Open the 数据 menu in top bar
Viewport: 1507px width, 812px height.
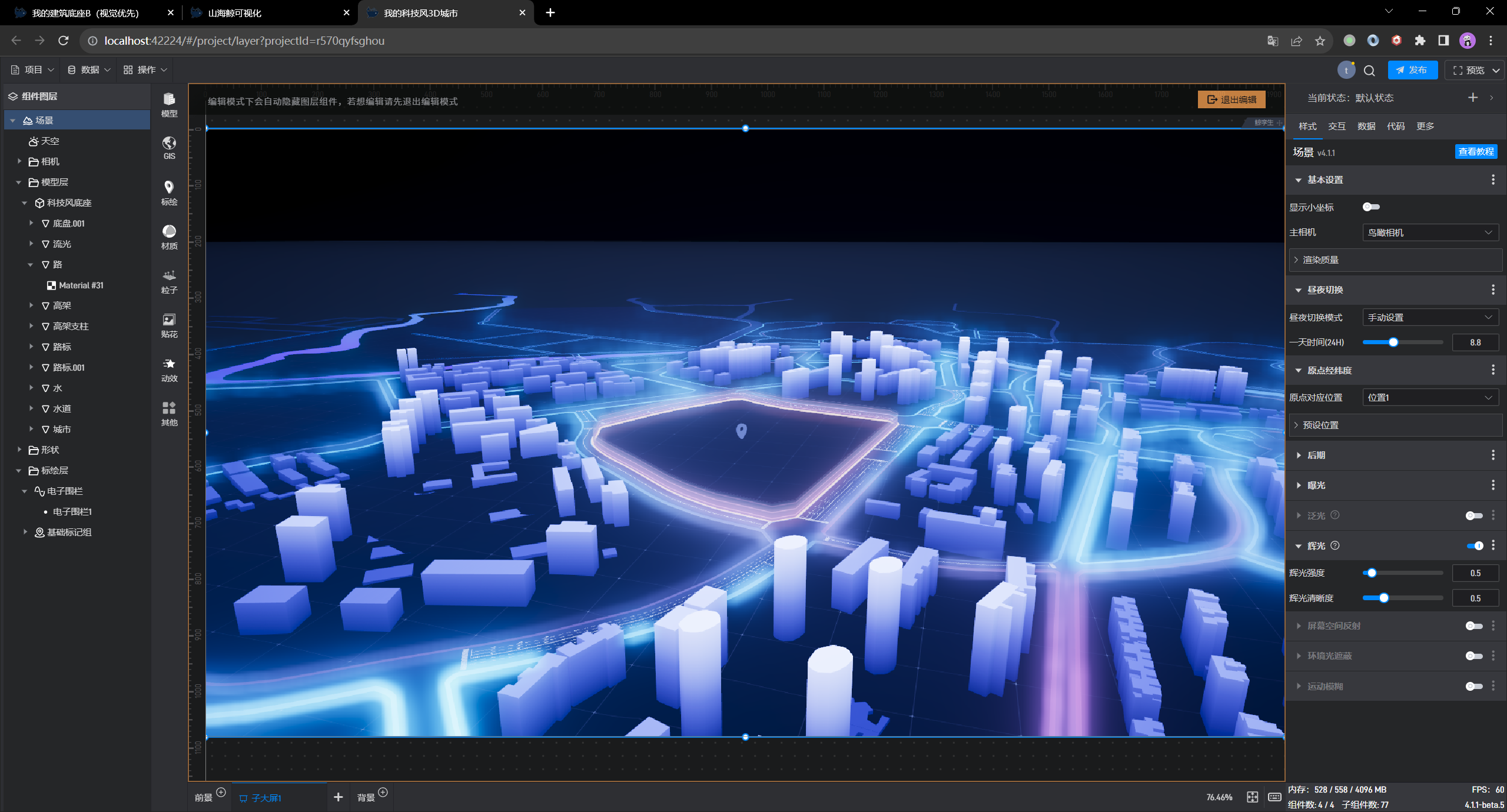pos(89,69)
